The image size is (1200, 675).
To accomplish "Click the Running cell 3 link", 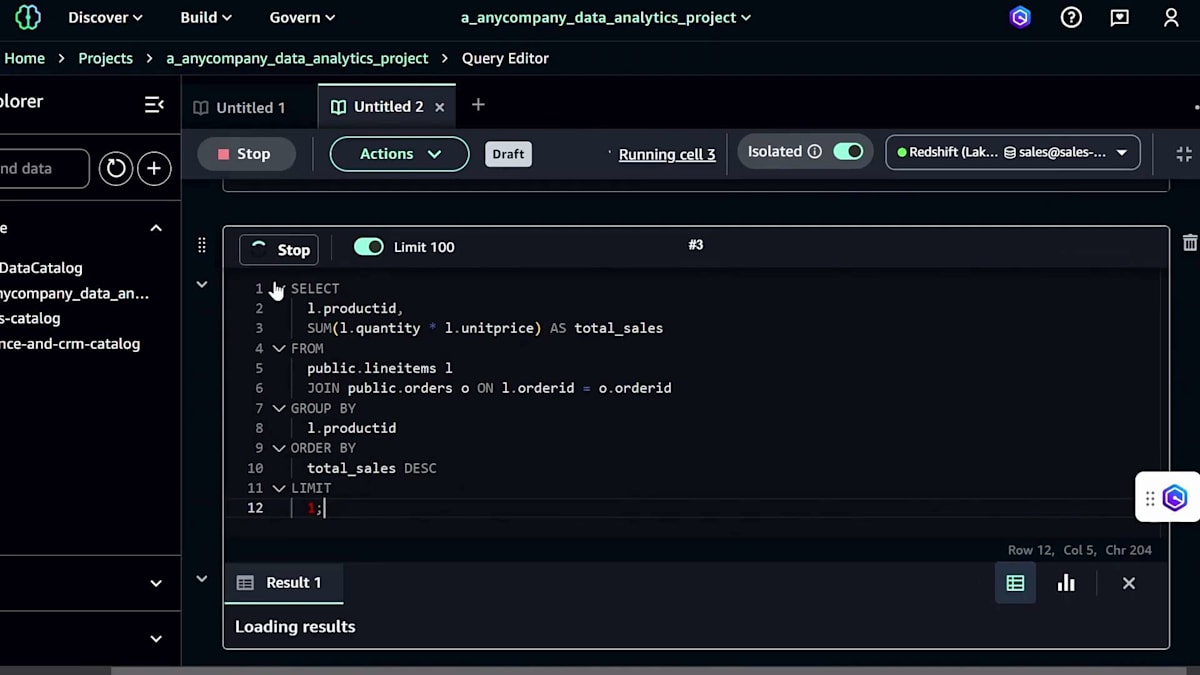I will (667, 154).
